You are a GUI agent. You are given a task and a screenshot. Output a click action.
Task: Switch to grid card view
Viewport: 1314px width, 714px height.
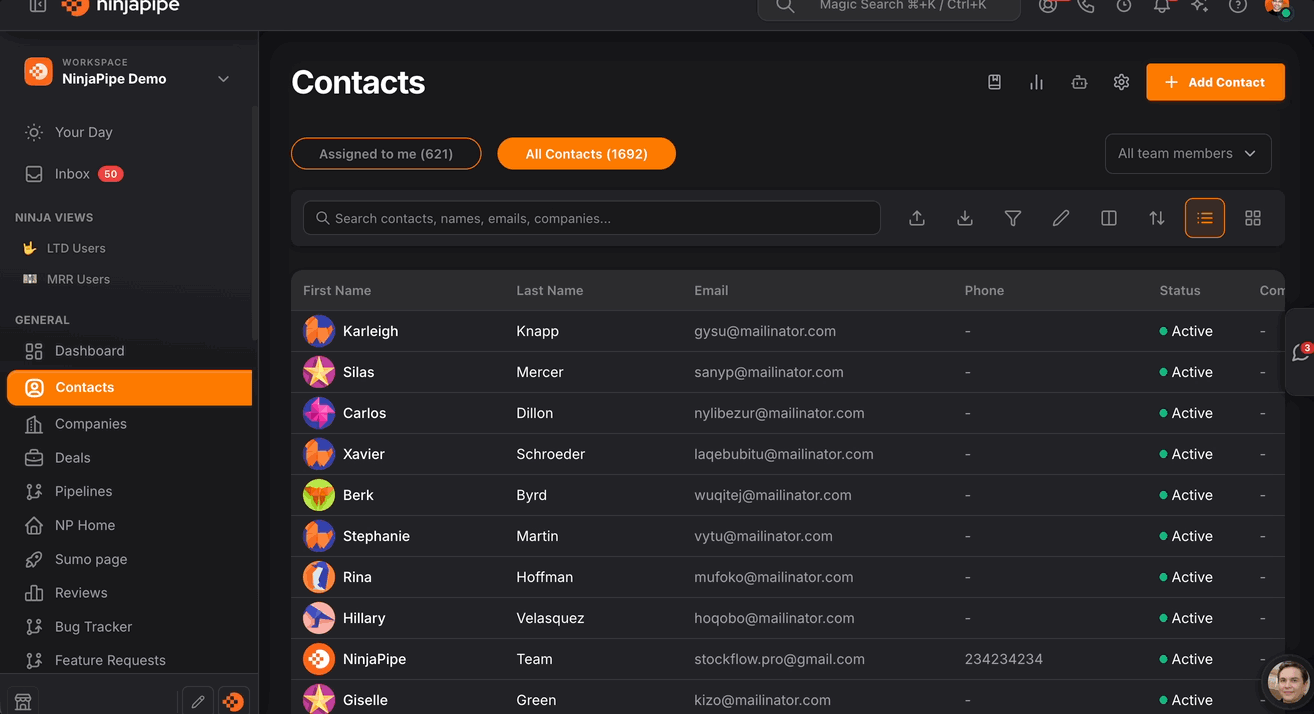pos(1253,218)
